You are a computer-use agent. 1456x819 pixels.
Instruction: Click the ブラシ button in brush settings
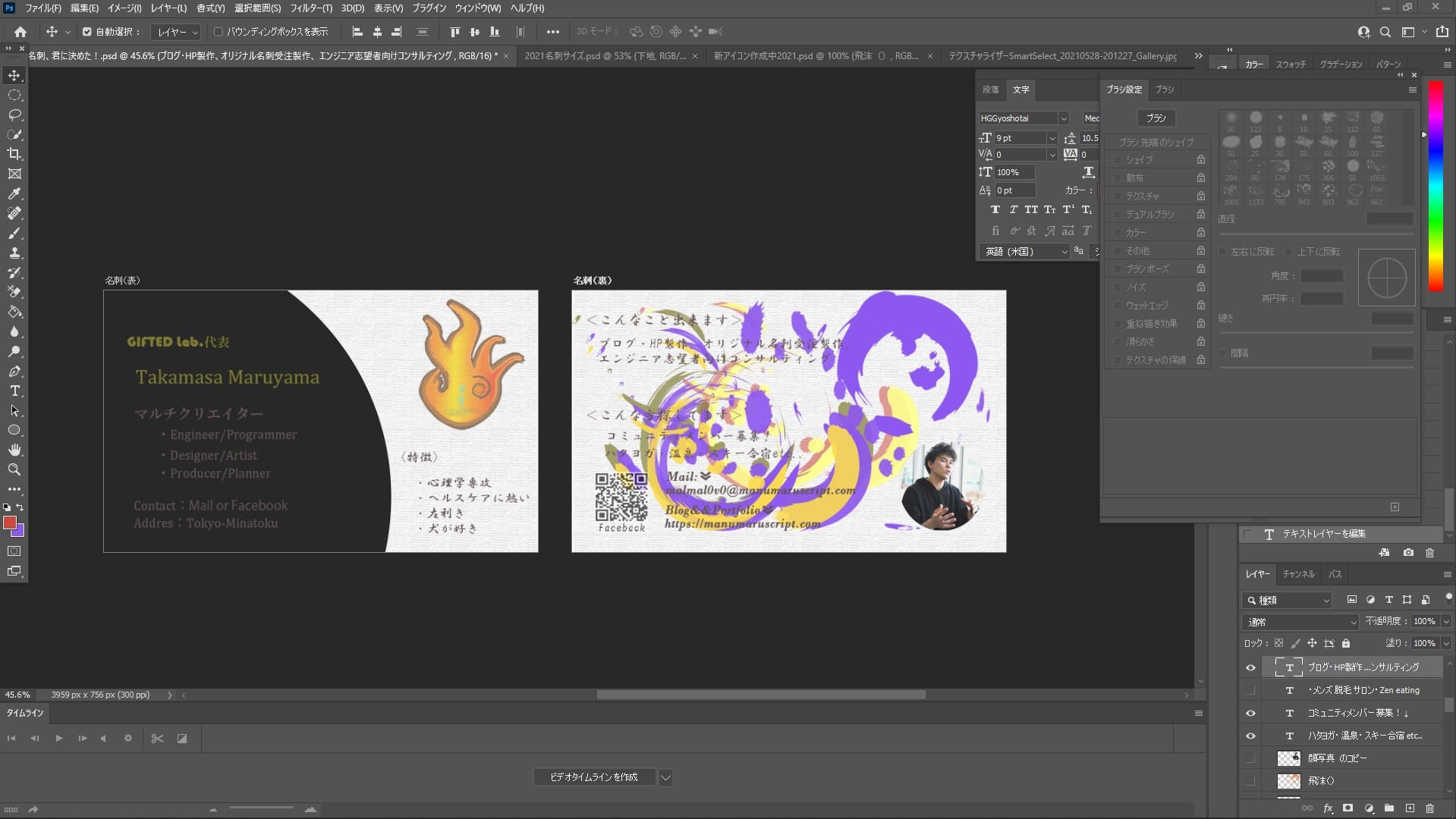coord(1156,118)
